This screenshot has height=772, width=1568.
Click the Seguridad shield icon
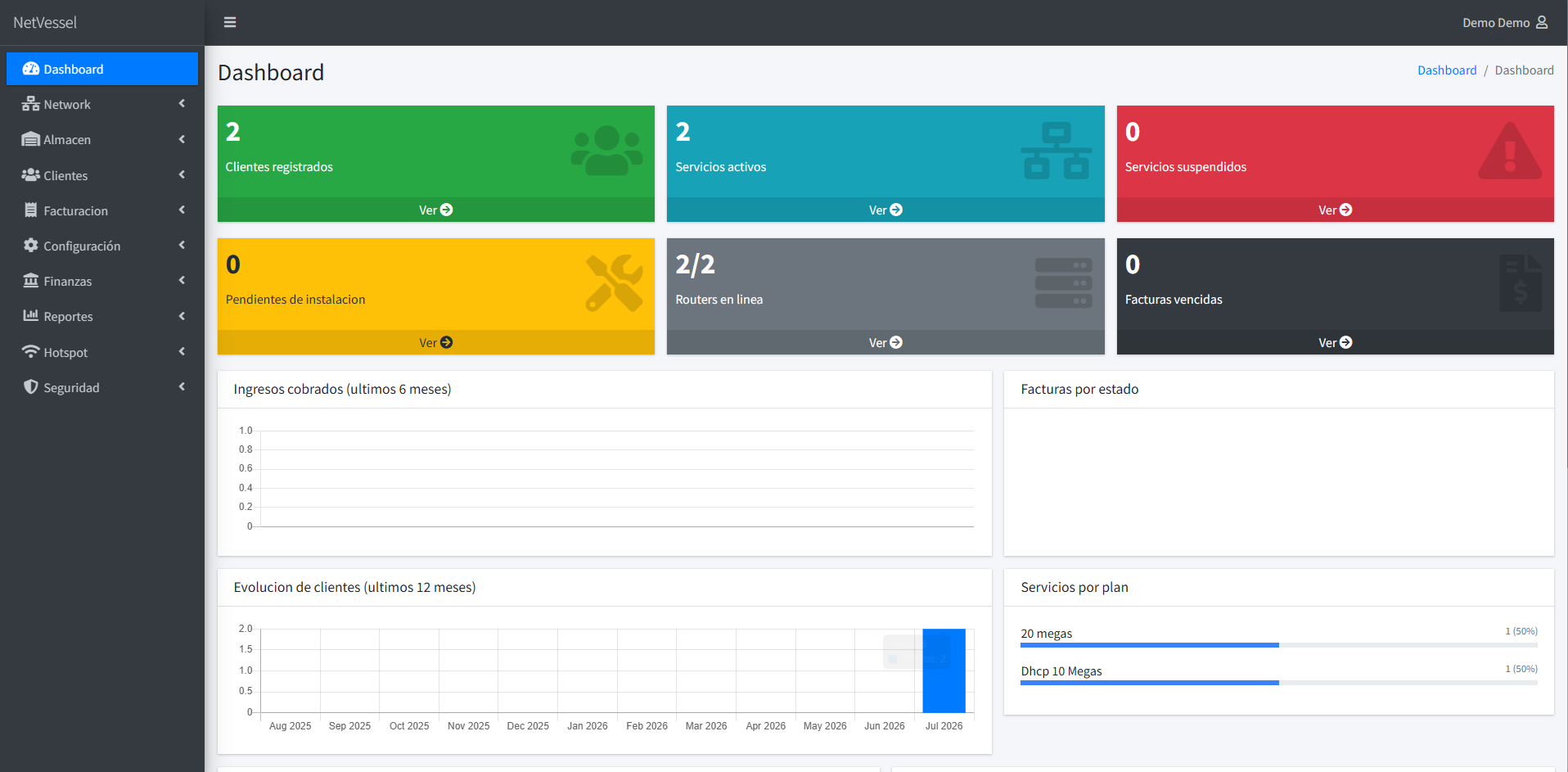[x=31, y=386]
